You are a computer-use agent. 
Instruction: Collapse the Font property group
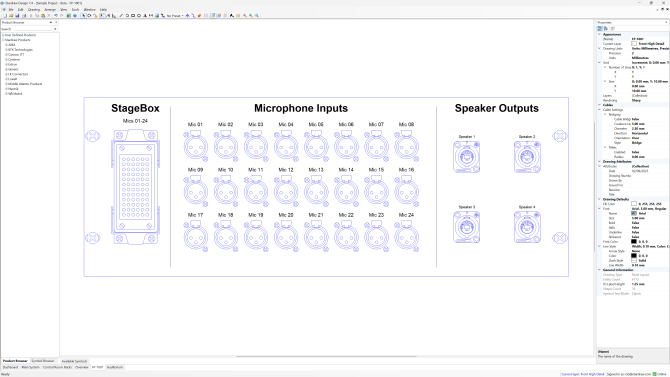coord(599,209)
